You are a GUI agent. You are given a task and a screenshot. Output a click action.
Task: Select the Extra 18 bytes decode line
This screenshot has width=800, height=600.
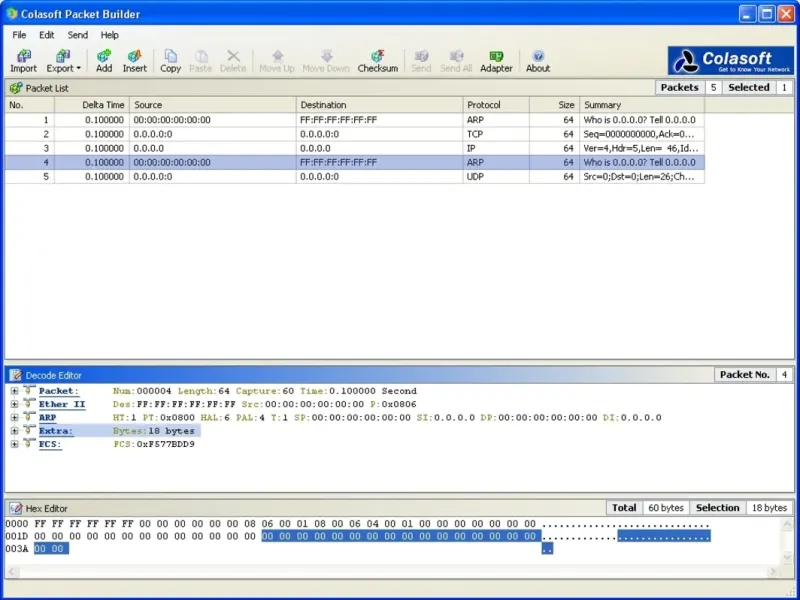[154, 431]
